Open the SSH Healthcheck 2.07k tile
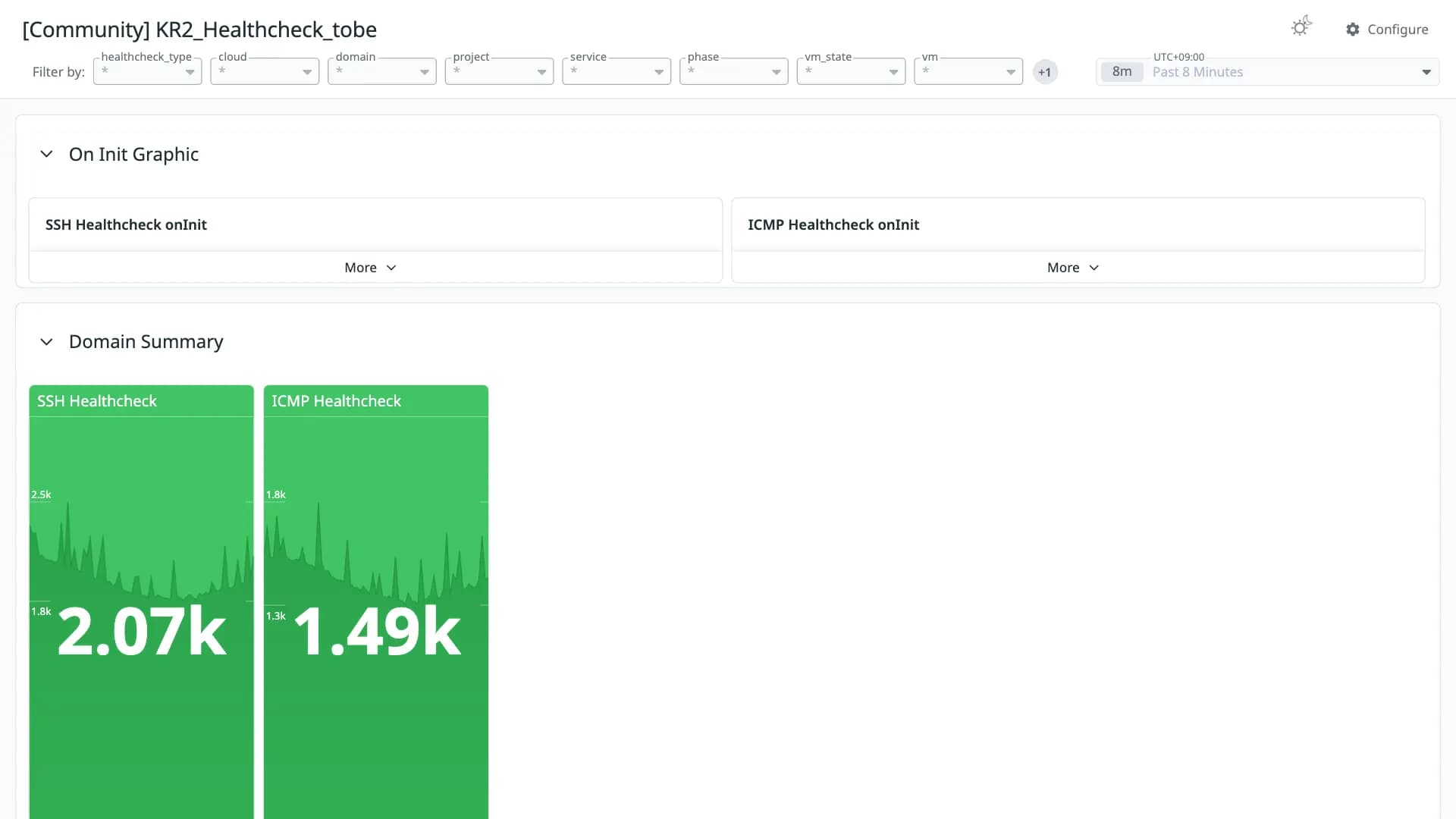The height and width of the screenshot is (819, 1456). [x=141, y=602]
